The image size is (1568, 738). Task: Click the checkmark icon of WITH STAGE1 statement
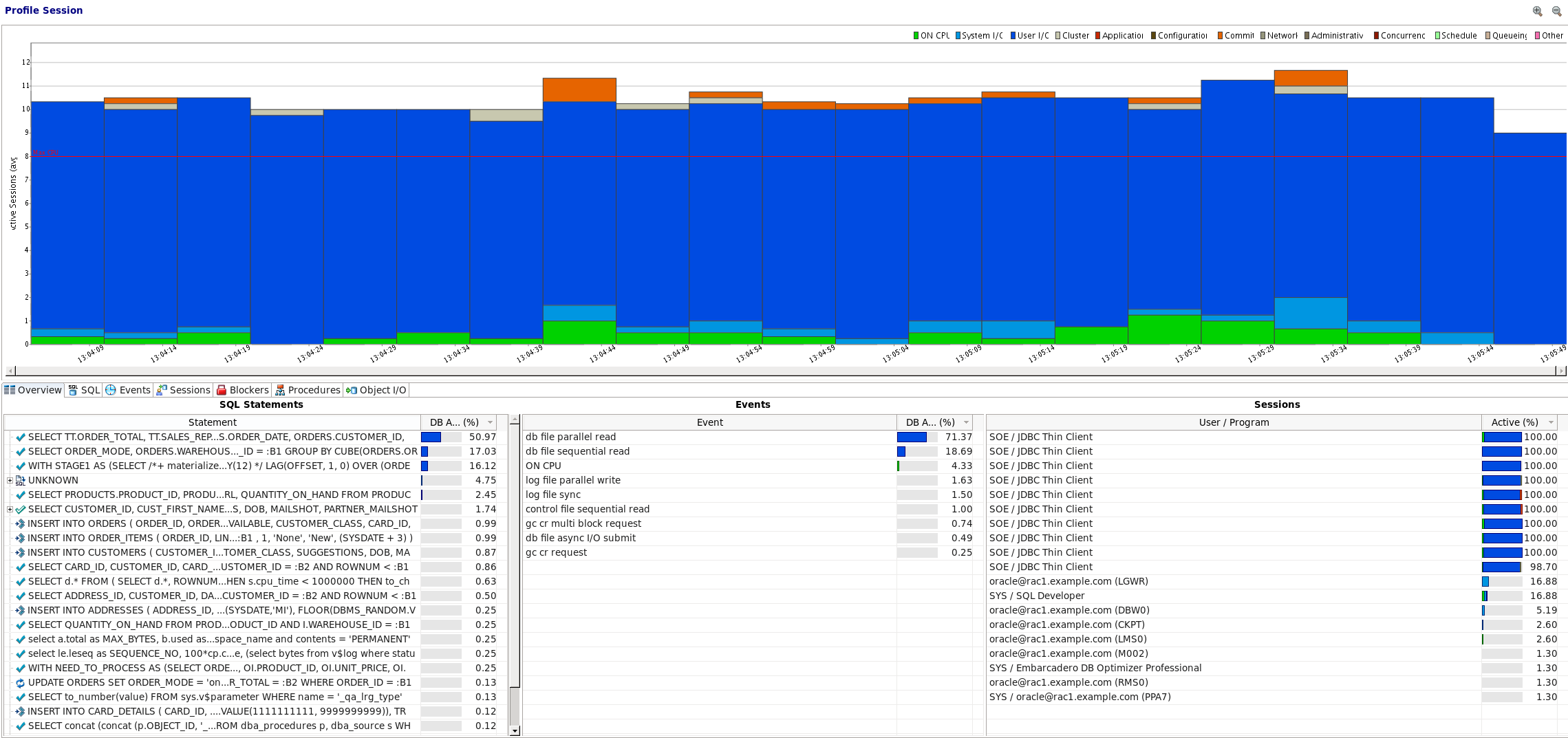(x=21, y=466)
